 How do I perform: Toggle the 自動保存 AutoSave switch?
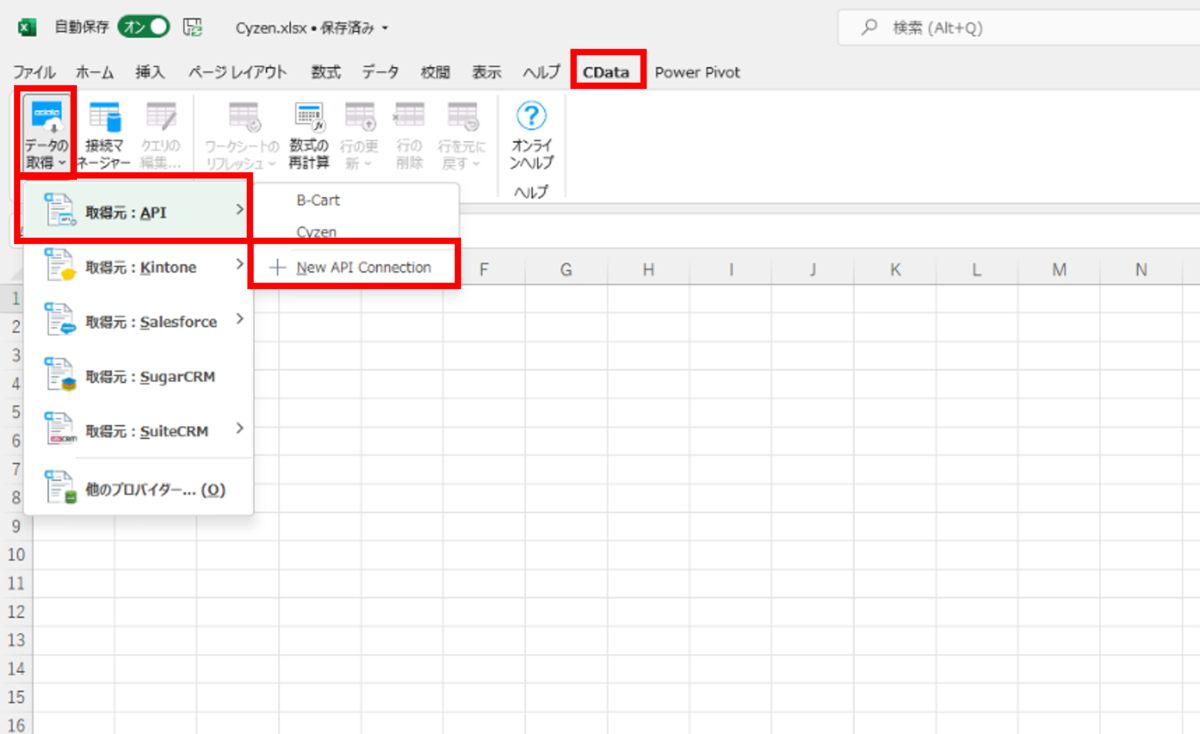144,28
